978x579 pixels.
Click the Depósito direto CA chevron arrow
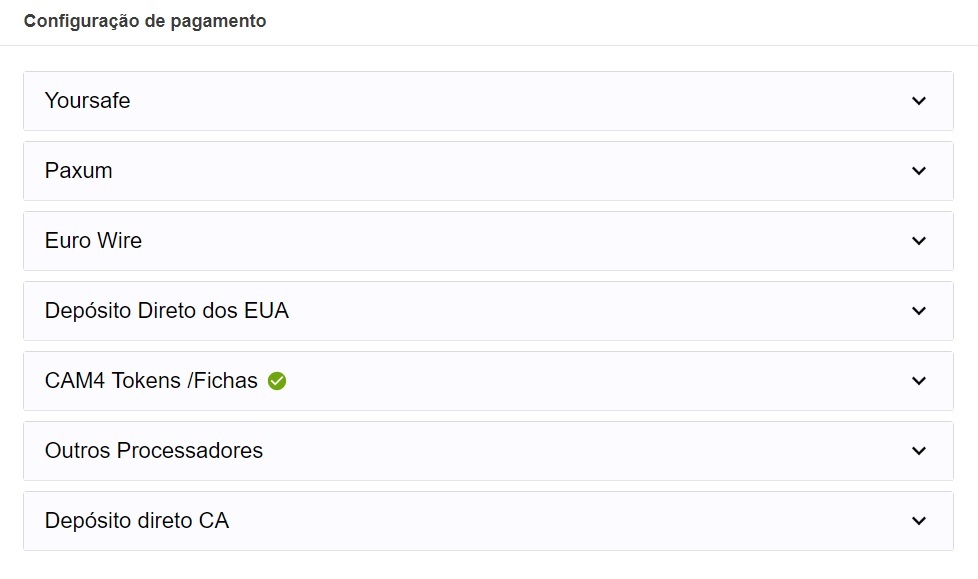click(919, 521)
